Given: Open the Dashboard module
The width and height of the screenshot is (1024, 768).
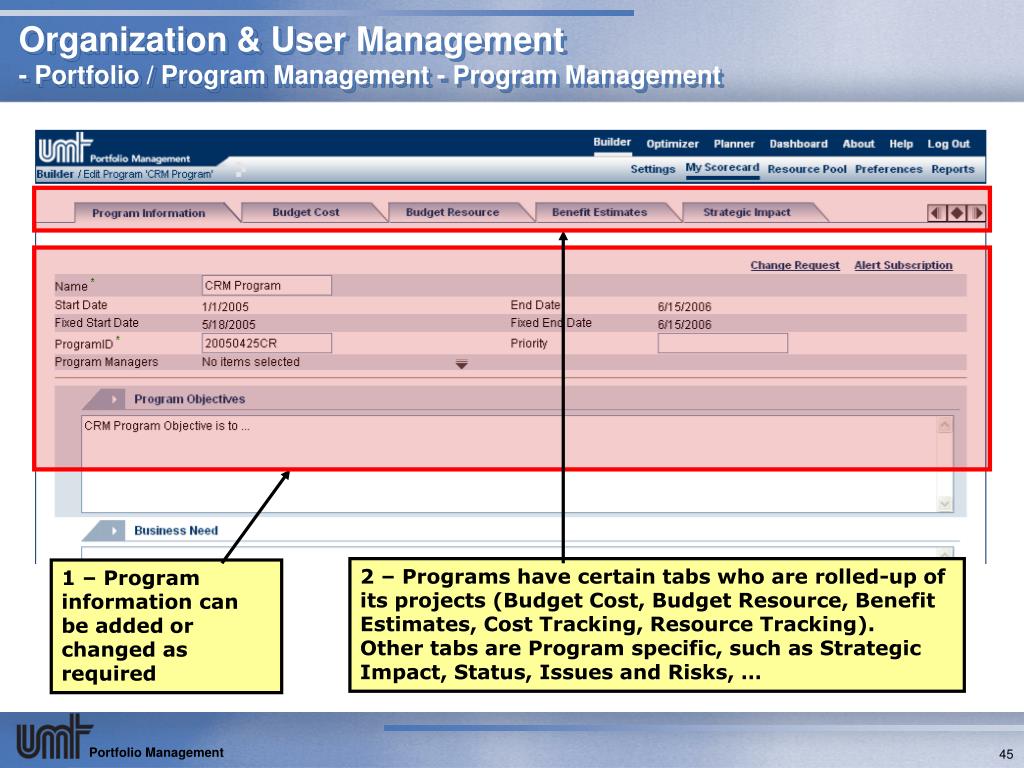Looking at the screenshot, I should coord(798,144).
